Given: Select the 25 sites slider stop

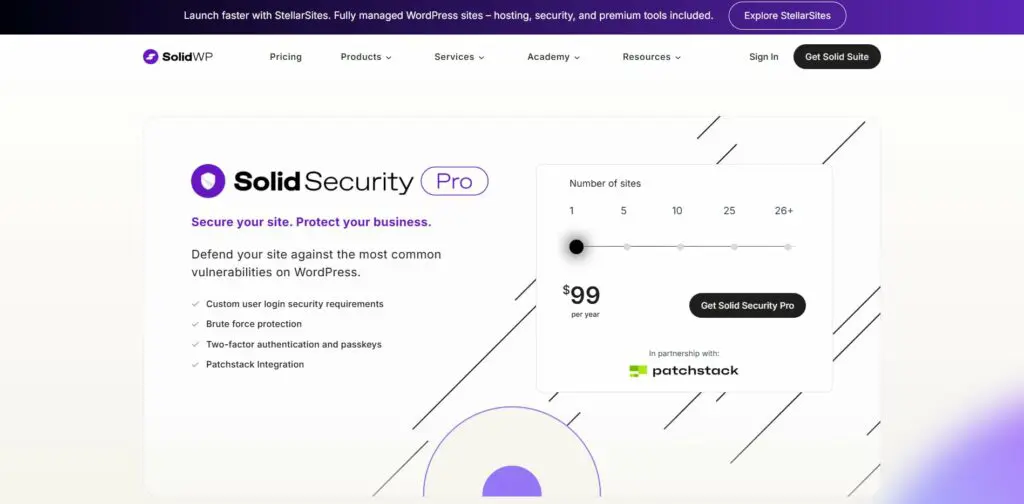Looking at the screenshot, I should [x=734, y=246].
